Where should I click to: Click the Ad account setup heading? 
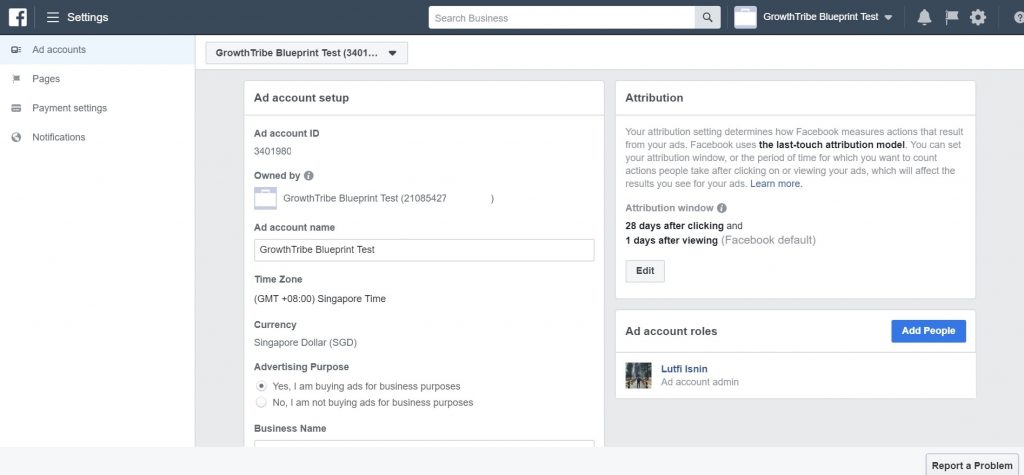click(x=301, y=98)
